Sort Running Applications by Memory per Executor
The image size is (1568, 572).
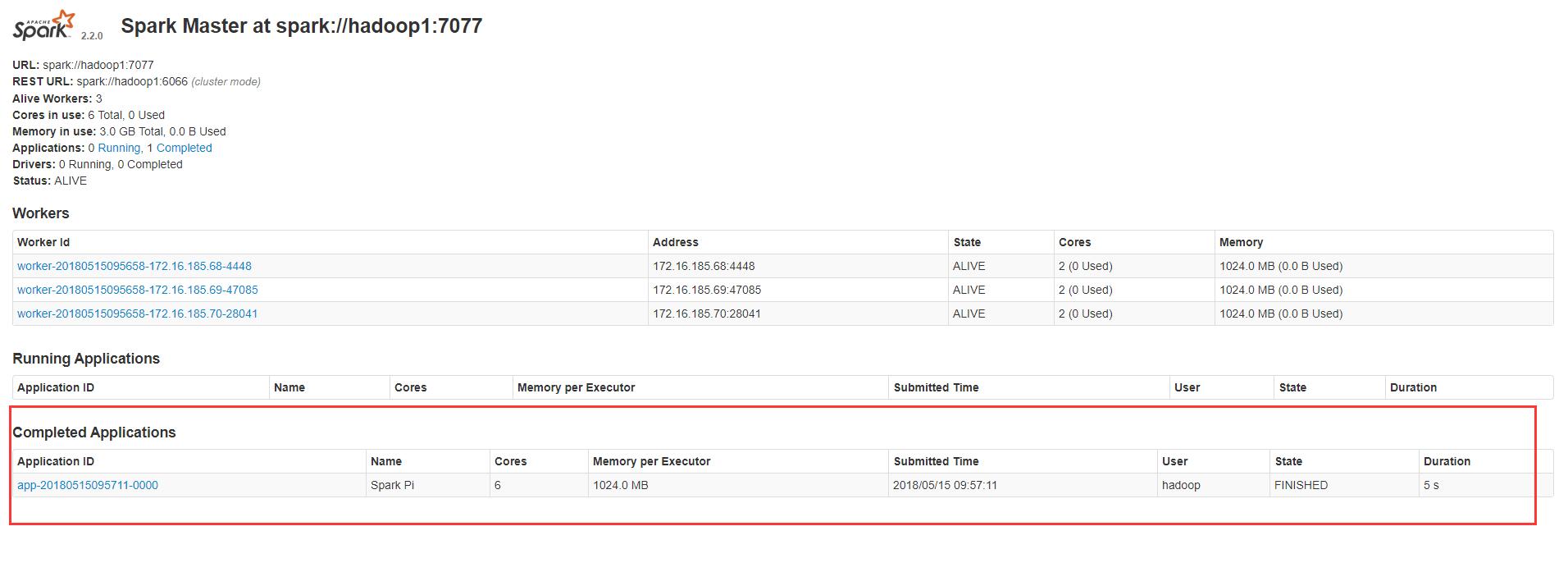(576, 387)
